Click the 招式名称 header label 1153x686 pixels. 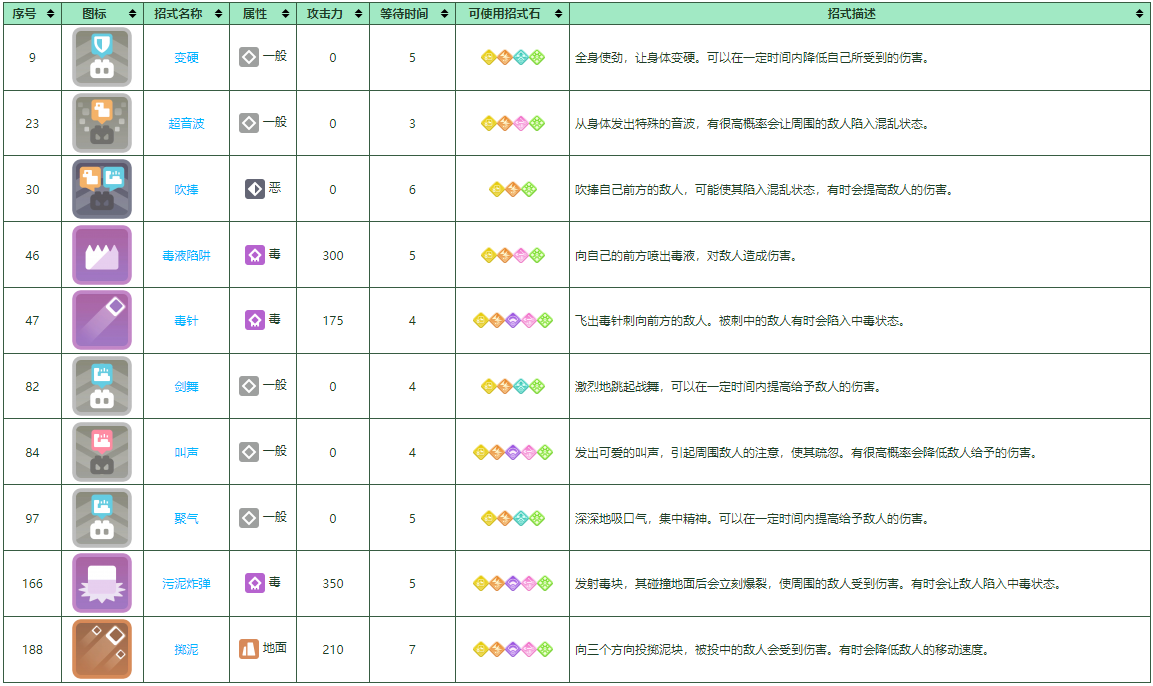[x=178, y=13]
